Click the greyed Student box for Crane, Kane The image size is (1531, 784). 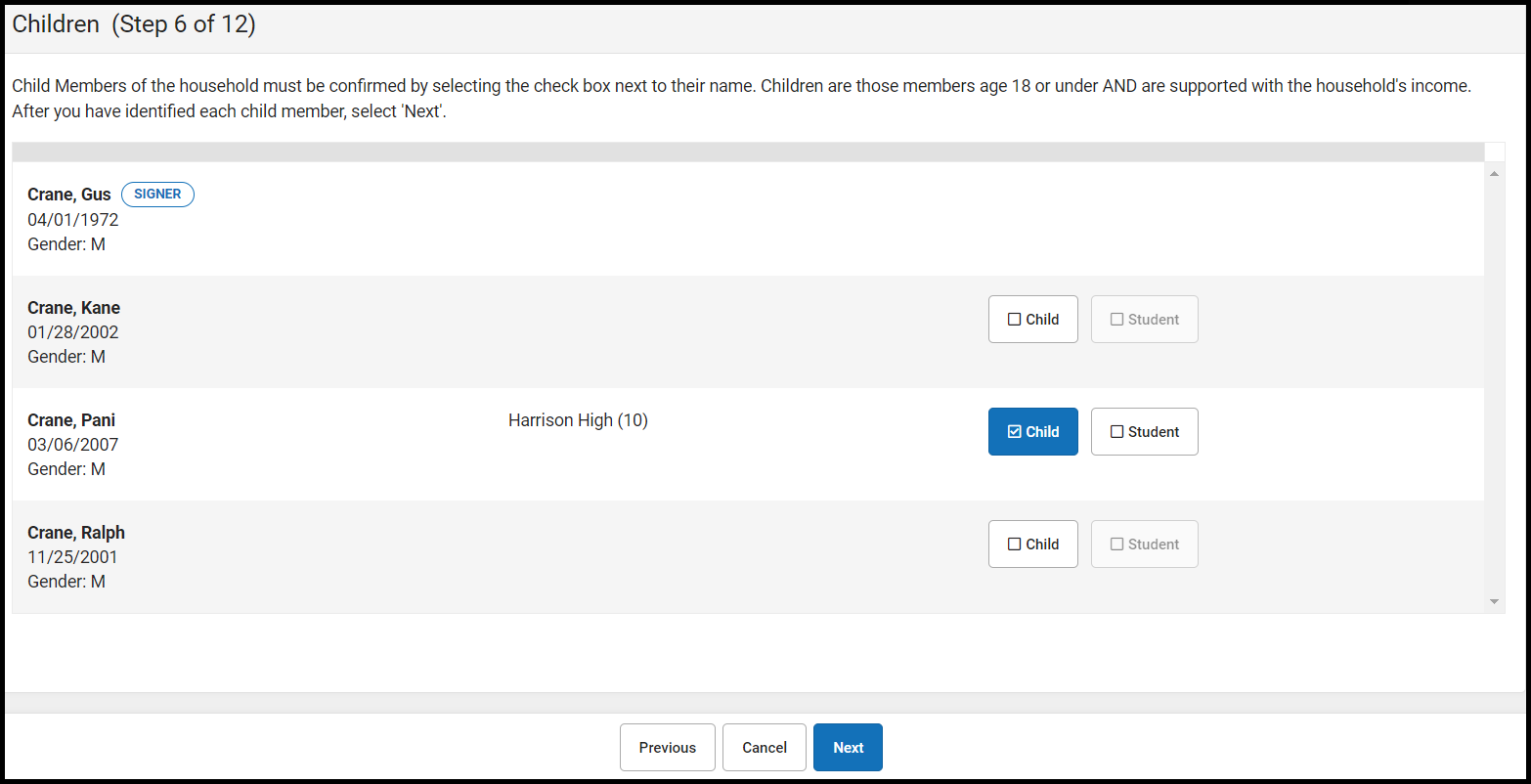(1144, 320)
